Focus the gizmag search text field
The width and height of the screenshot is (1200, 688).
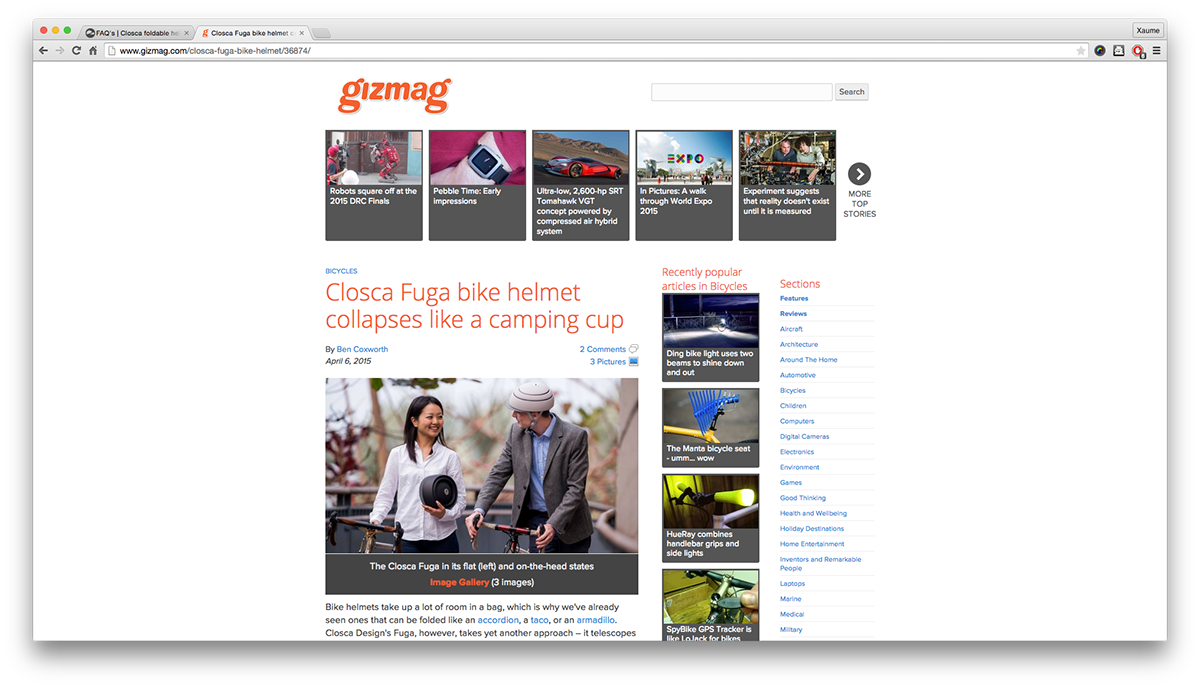pyautogui.click(x=742, y=92)
